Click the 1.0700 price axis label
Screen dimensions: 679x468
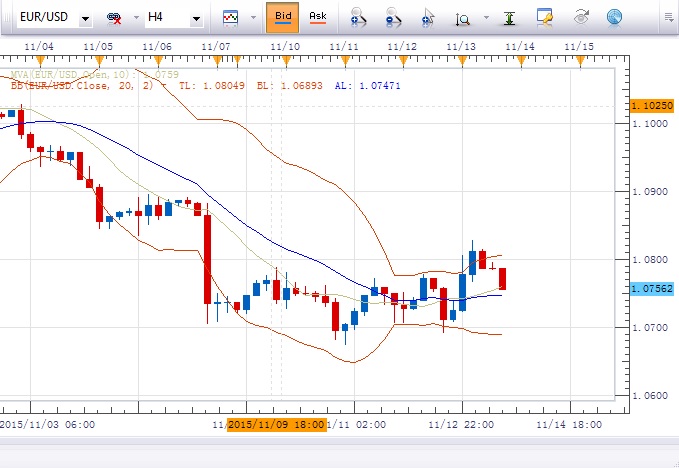[x=650, y=328]
